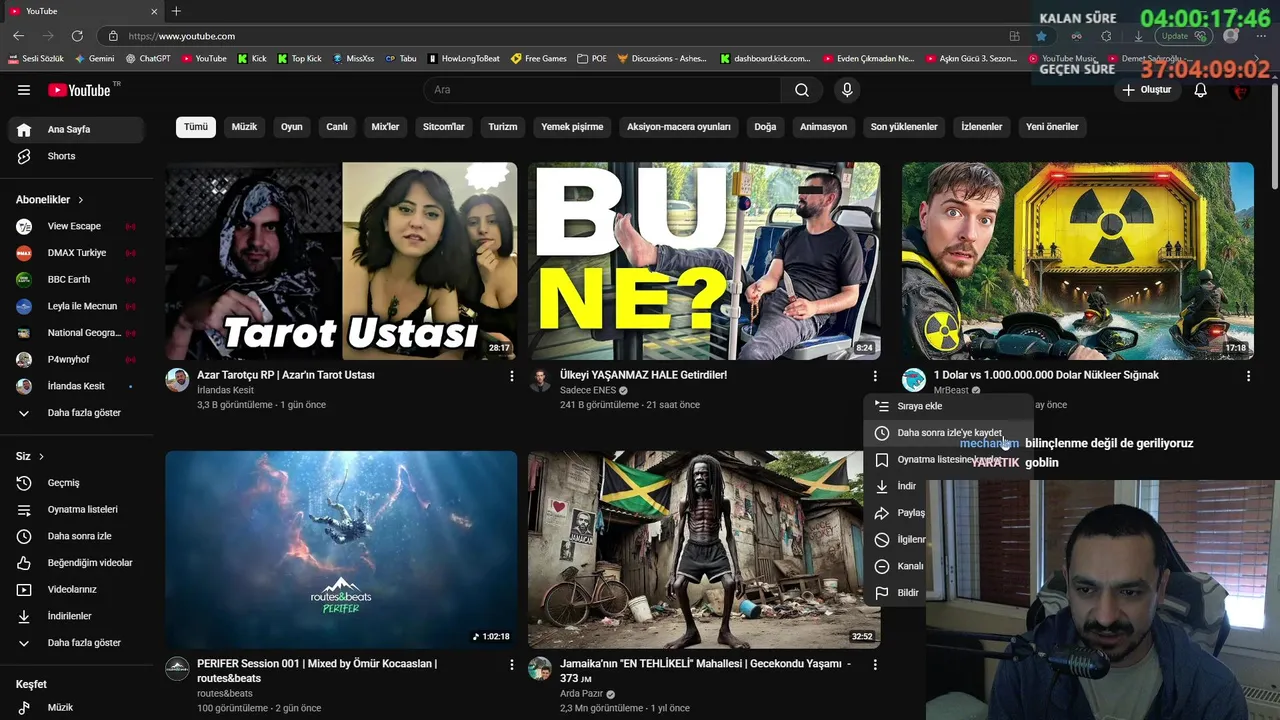The image size is (1280, 720).
Task: Select the Aksiyon-macera oyunları chip
Action: pyautogui.click(x=679, y=127)
